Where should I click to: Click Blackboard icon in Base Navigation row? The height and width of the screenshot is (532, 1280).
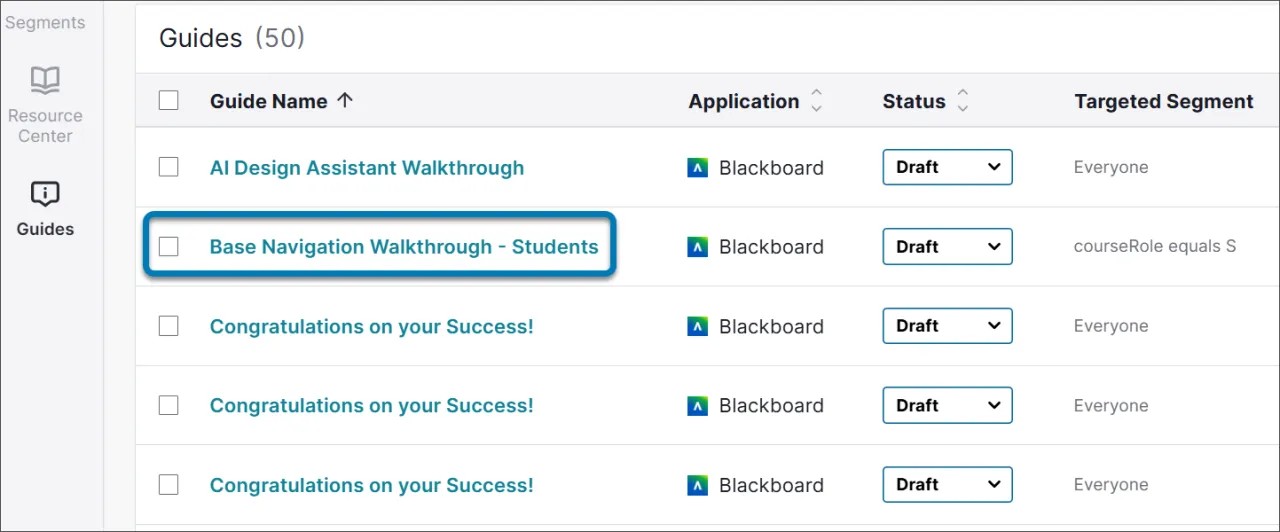[698, 247]
